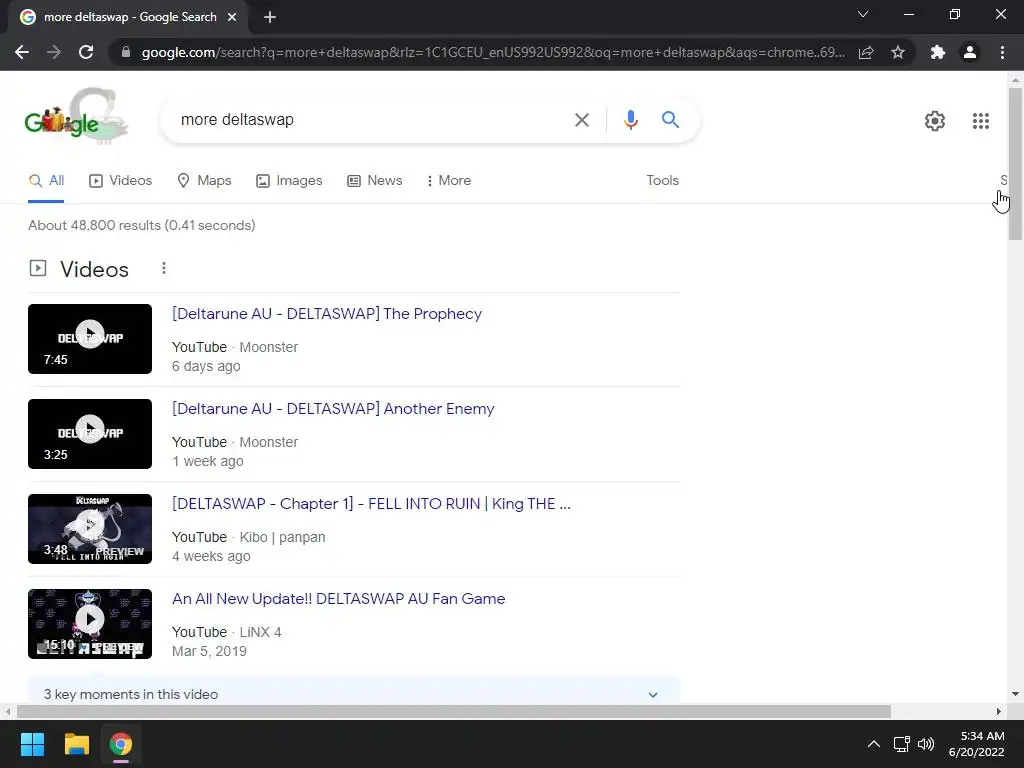Screen dimensions: 1024x768
Task: Click the browser back arrow
Action: pyautogui.click(x=22, y=52)
